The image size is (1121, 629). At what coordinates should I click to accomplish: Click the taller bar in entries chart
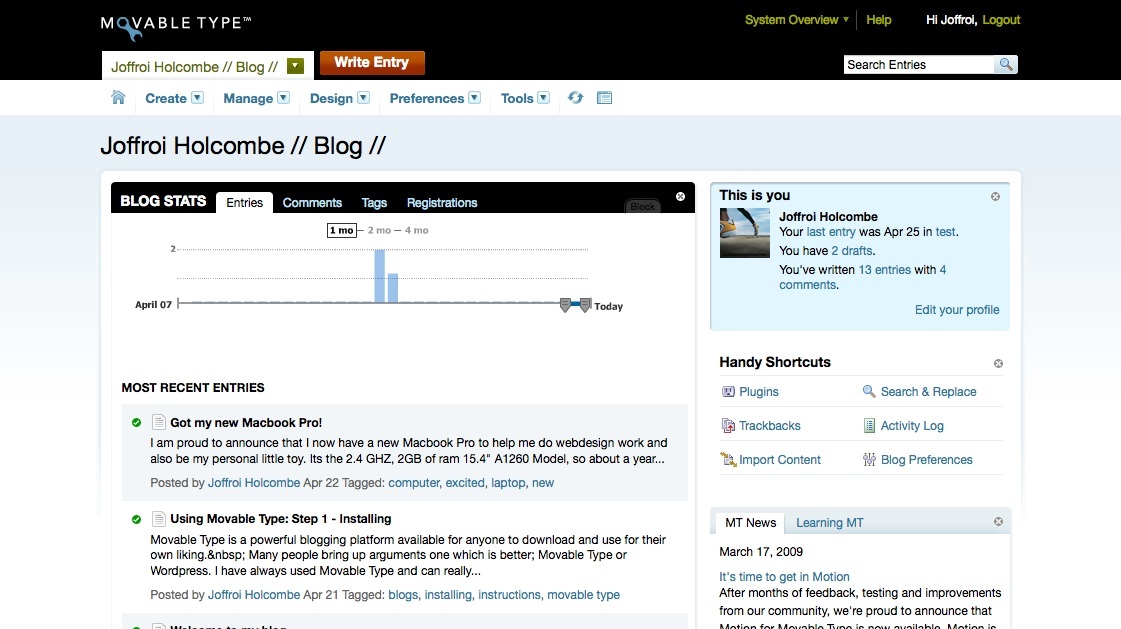380,276
